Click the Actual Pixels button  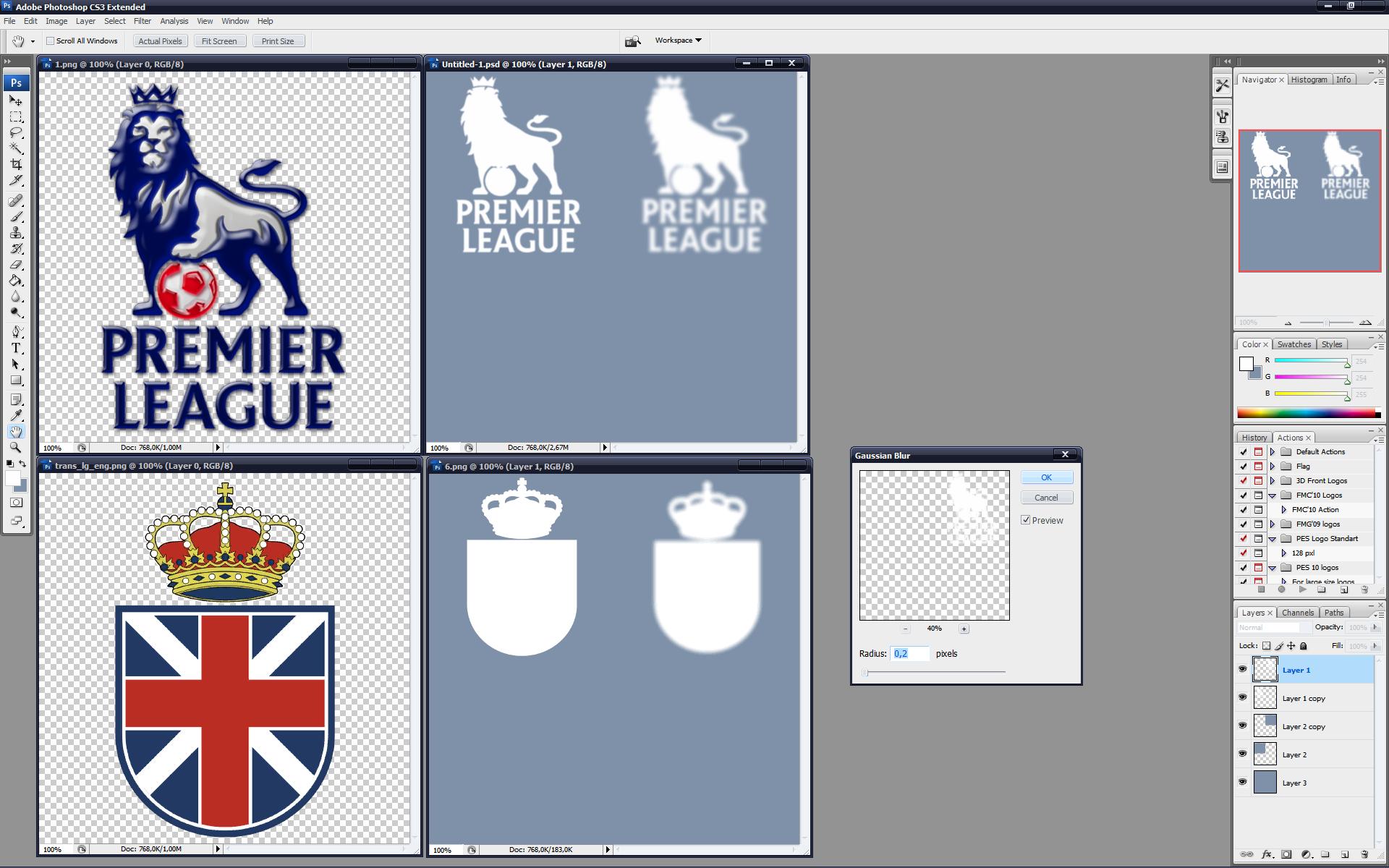[x=160, y=41]
